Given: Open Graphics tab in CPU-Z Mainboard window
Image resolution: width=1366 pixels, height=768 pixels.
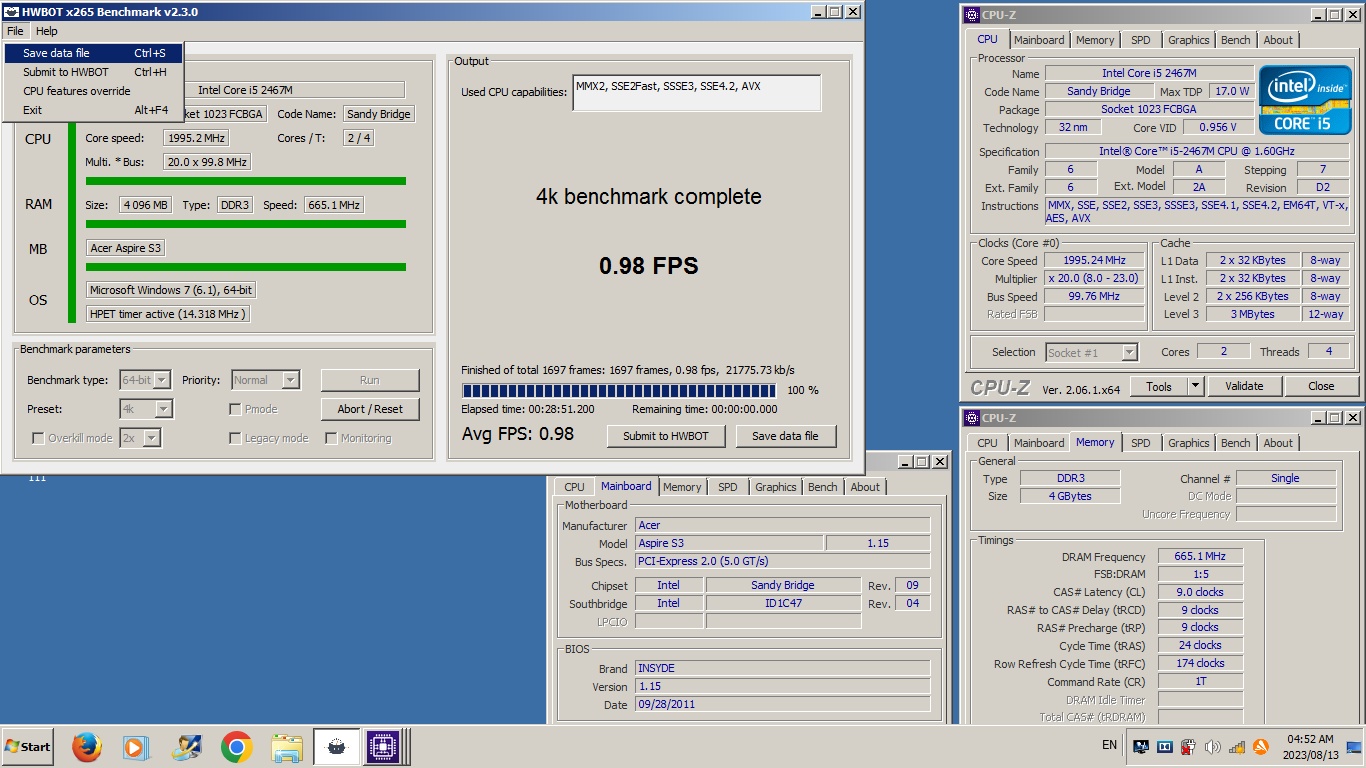Looking at the screenshot, I should point(775,487).
